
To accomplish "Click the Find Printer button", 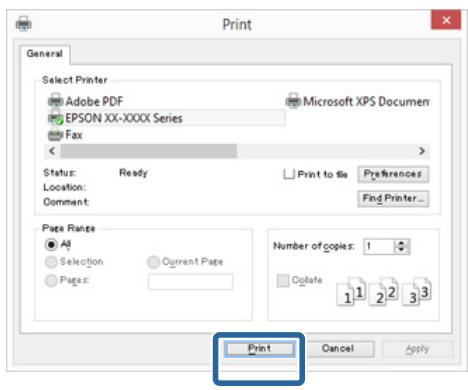I will click(x=393, y=198).
